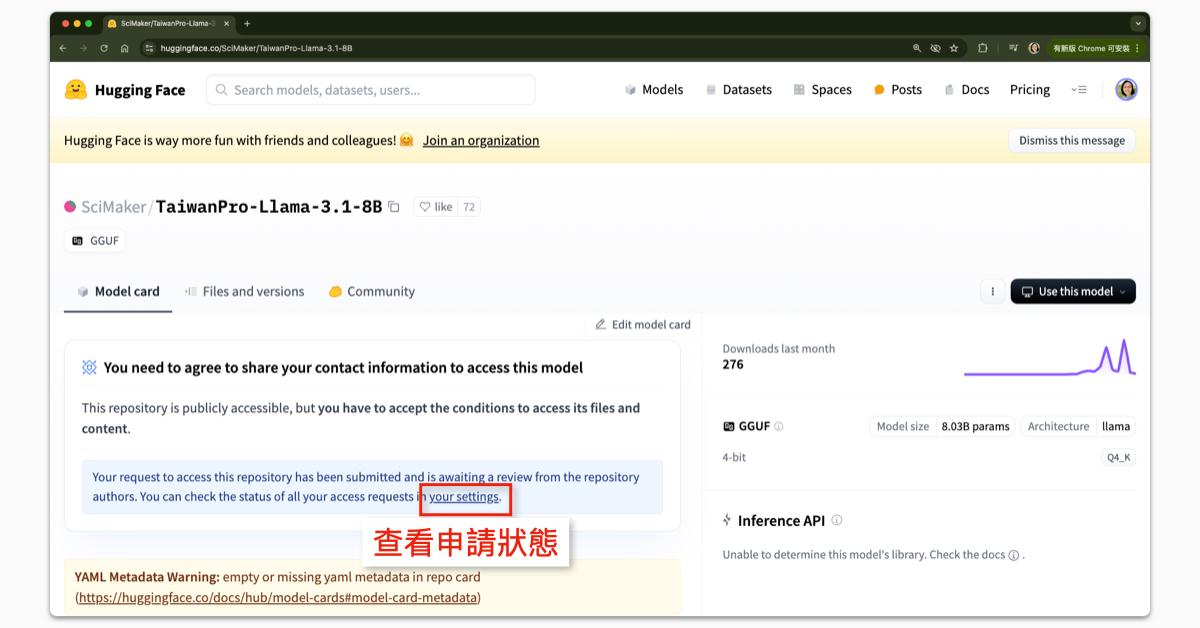
Task: Expand the Use this model dropdown
Action: tap(1073, 292)
